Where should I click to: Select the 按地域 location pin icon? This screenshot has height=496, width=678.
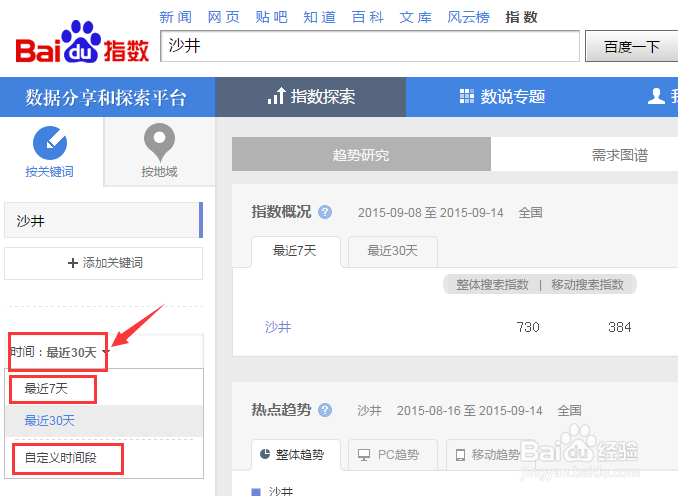click(x=159, y=142)
